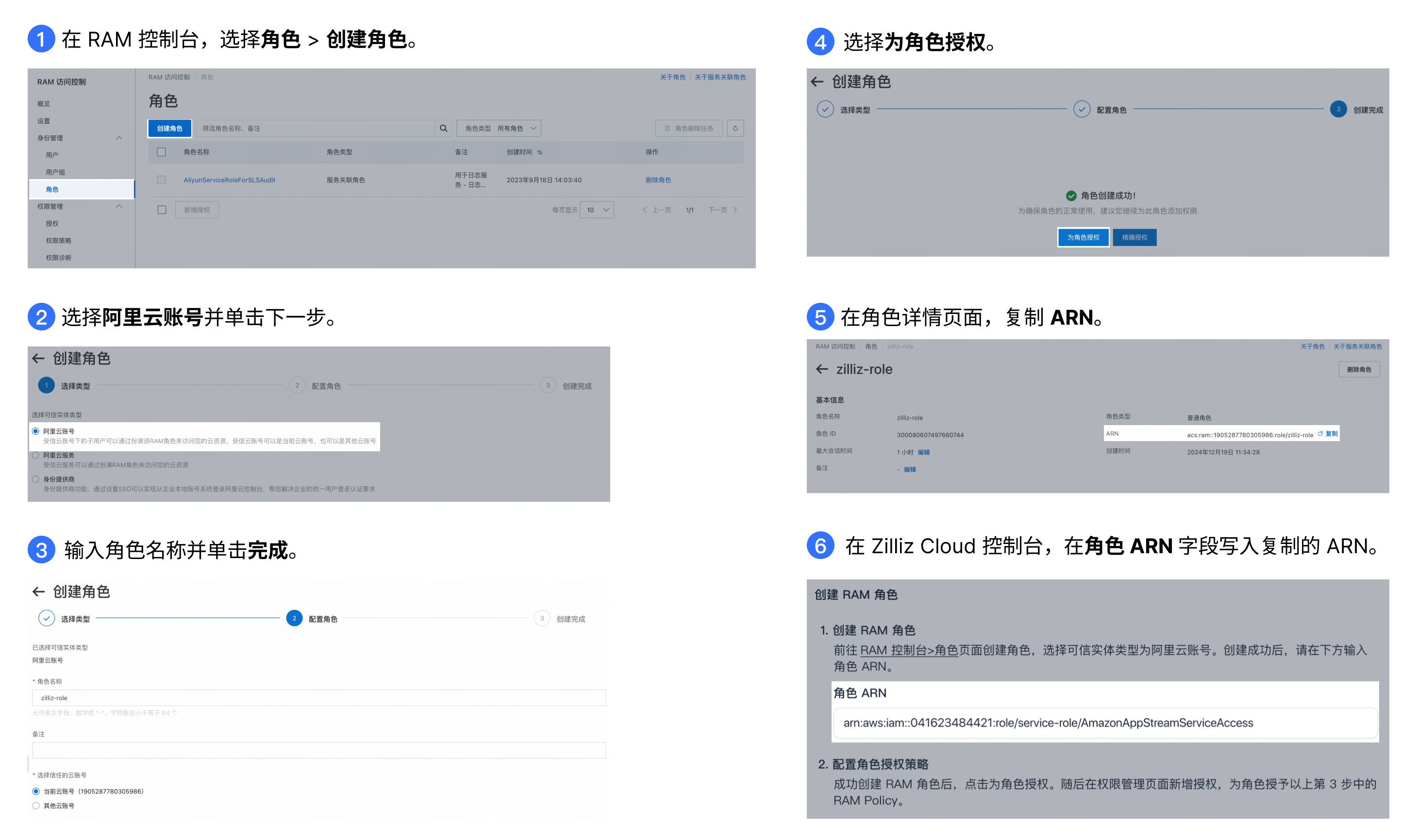Select the 其他云账号 radio option

pos(35,806)
